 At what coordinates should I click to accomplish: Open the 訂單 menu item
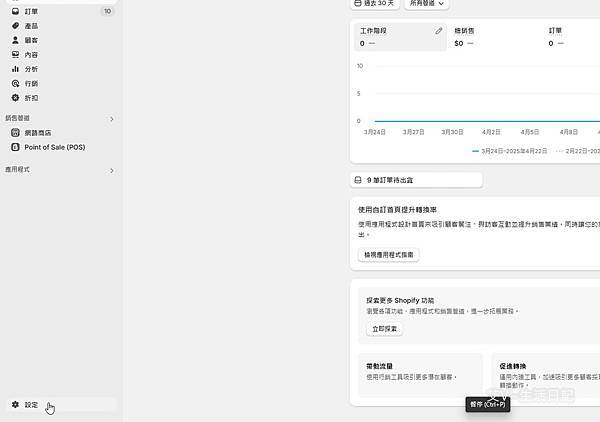pos(61,11)
